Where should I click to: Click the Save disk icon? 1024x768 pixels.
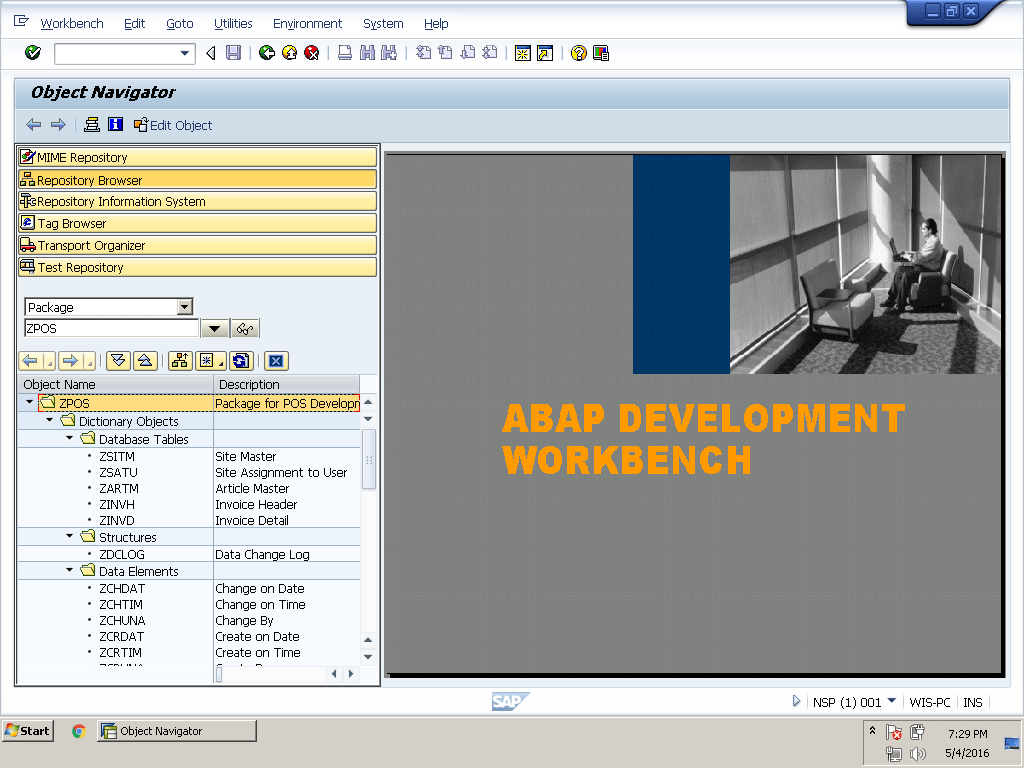click(x=233, y=53)
